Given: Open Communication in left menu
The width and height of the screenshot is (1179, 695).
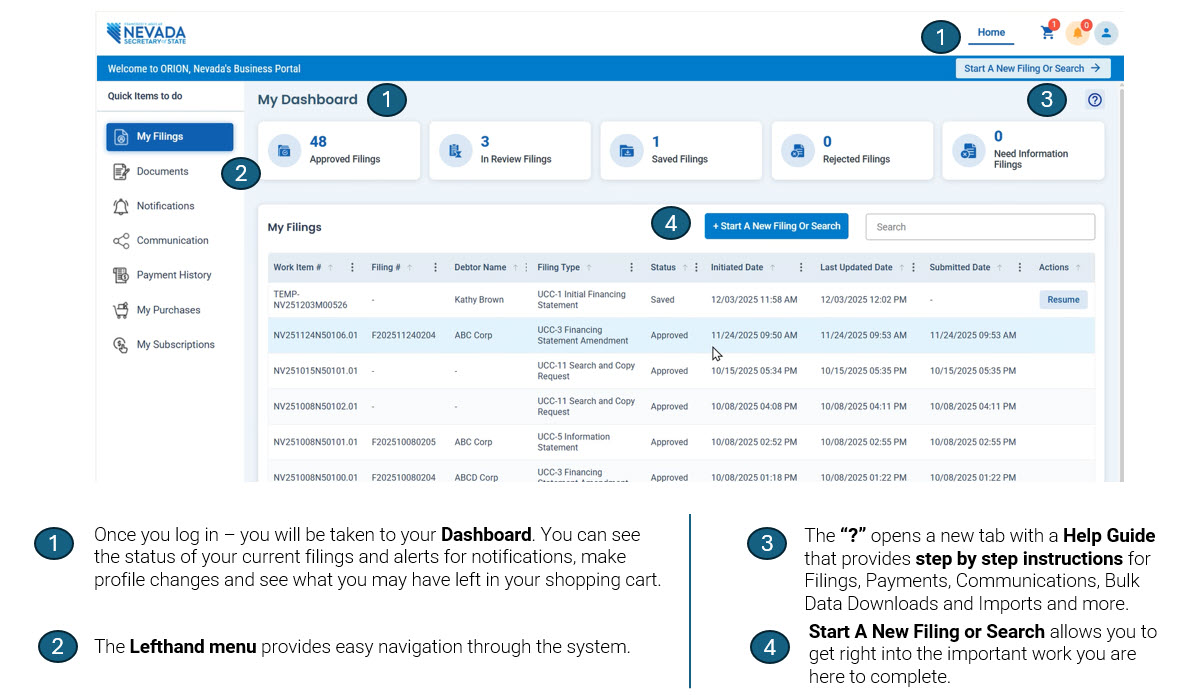Looking at the screenshot, I should pyautogui.click(x=172, y=241).
